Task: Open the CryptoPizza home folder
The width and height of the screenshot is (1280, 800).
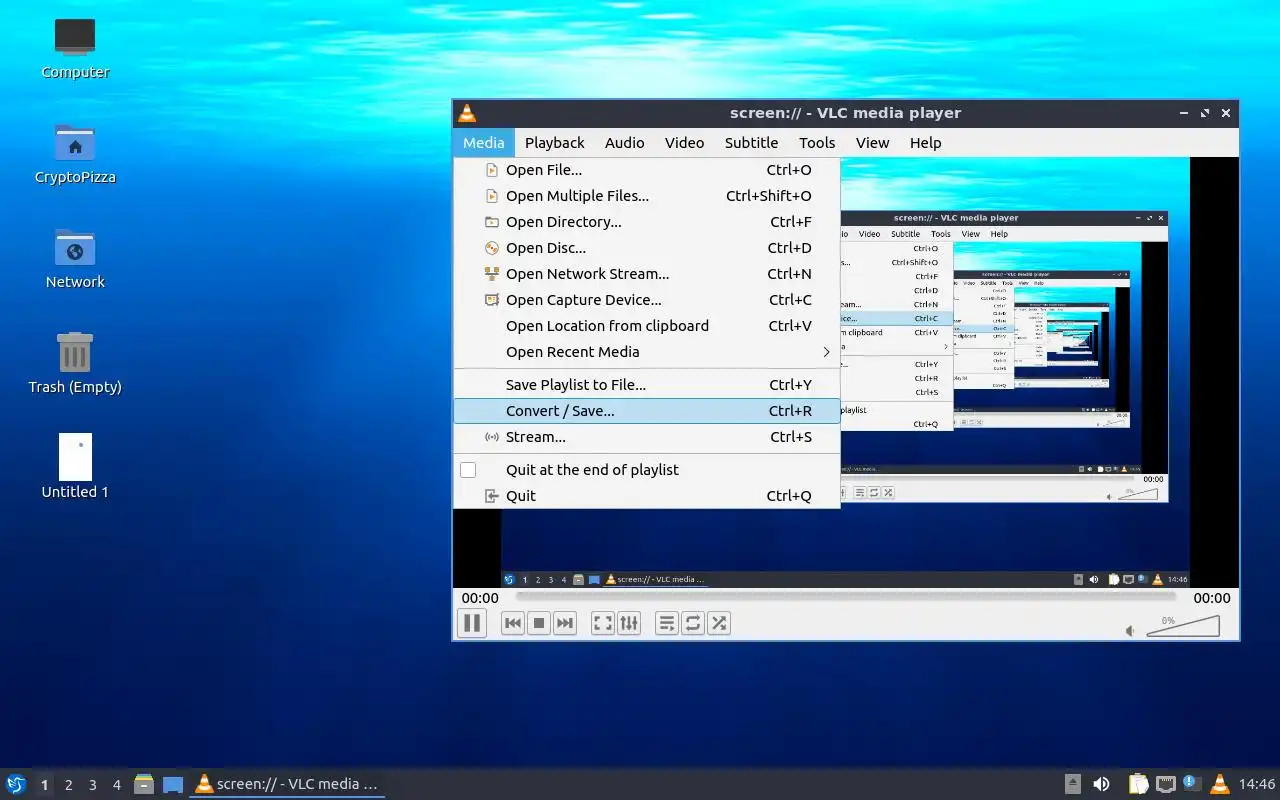Action: pos(75,154)
